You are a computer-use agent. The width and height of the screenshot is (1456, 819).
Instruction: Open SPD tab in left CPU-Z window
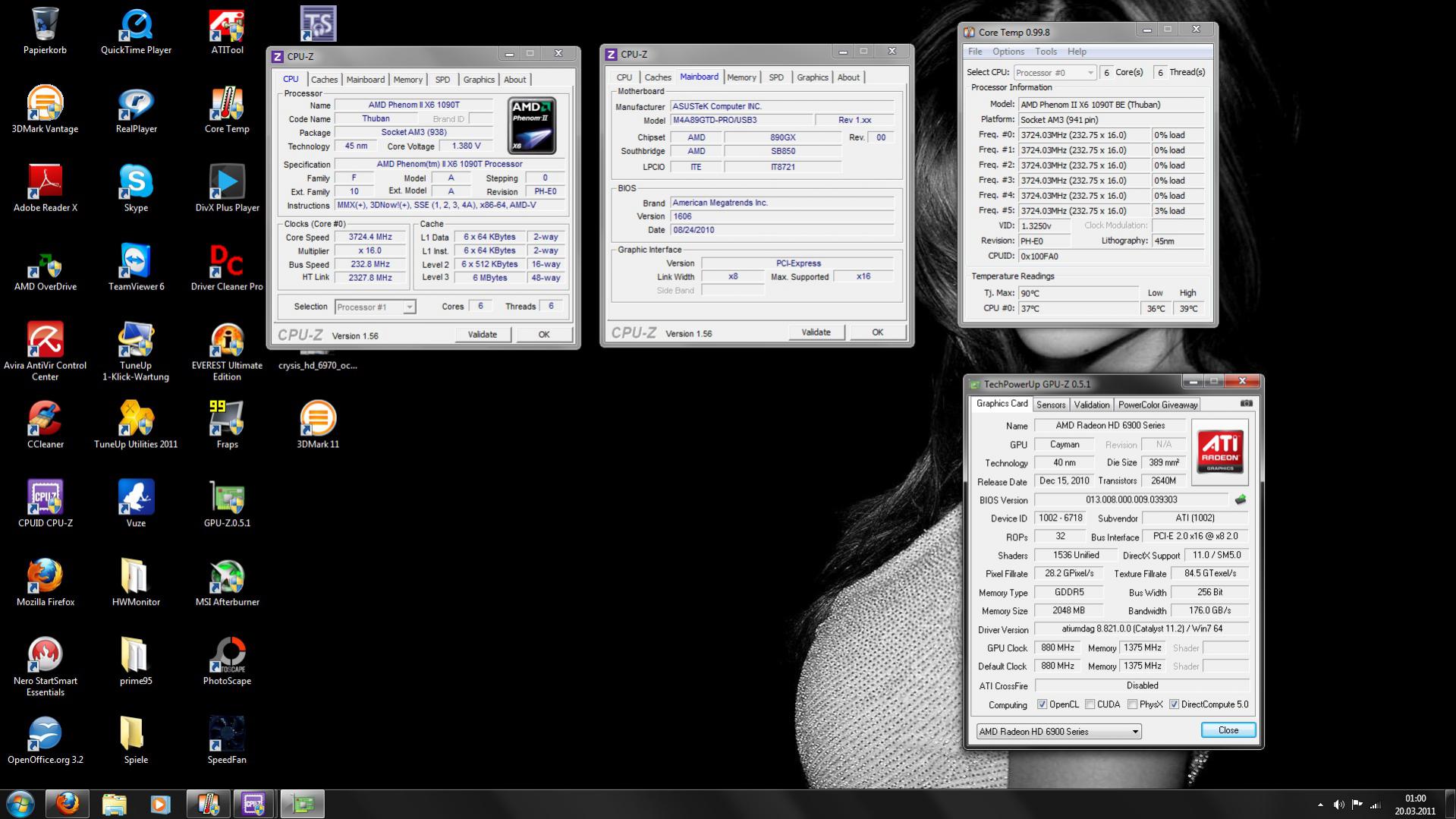(442, 80)
